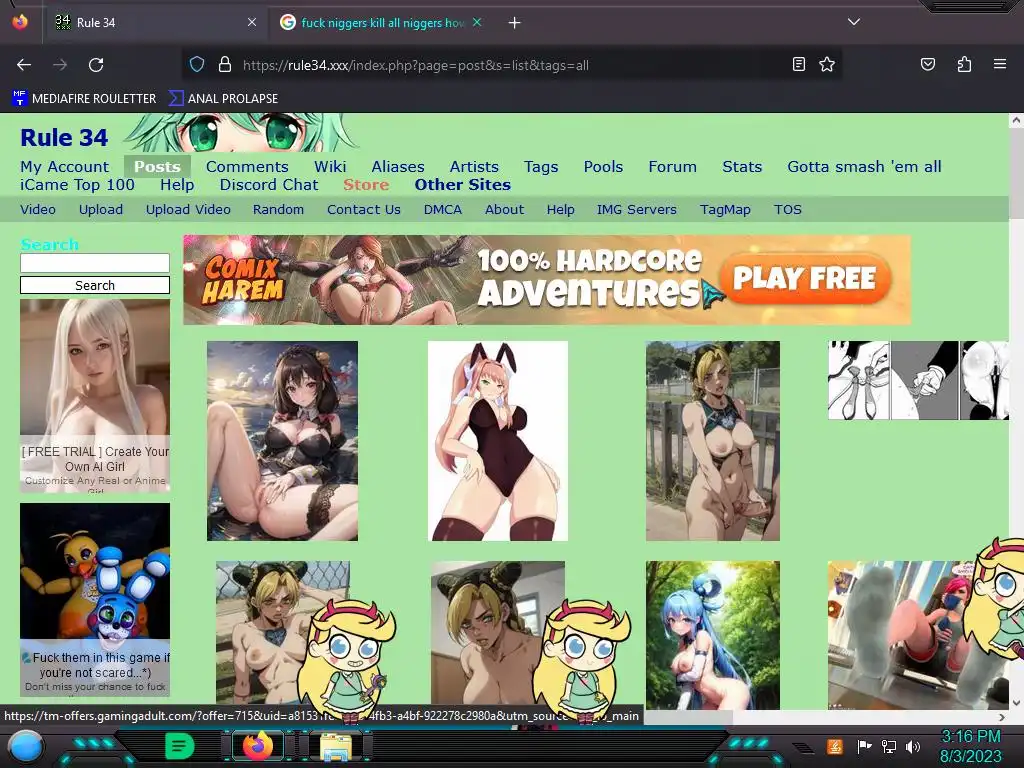
Task: Click the Upload Video link
Action: [188, 210]
